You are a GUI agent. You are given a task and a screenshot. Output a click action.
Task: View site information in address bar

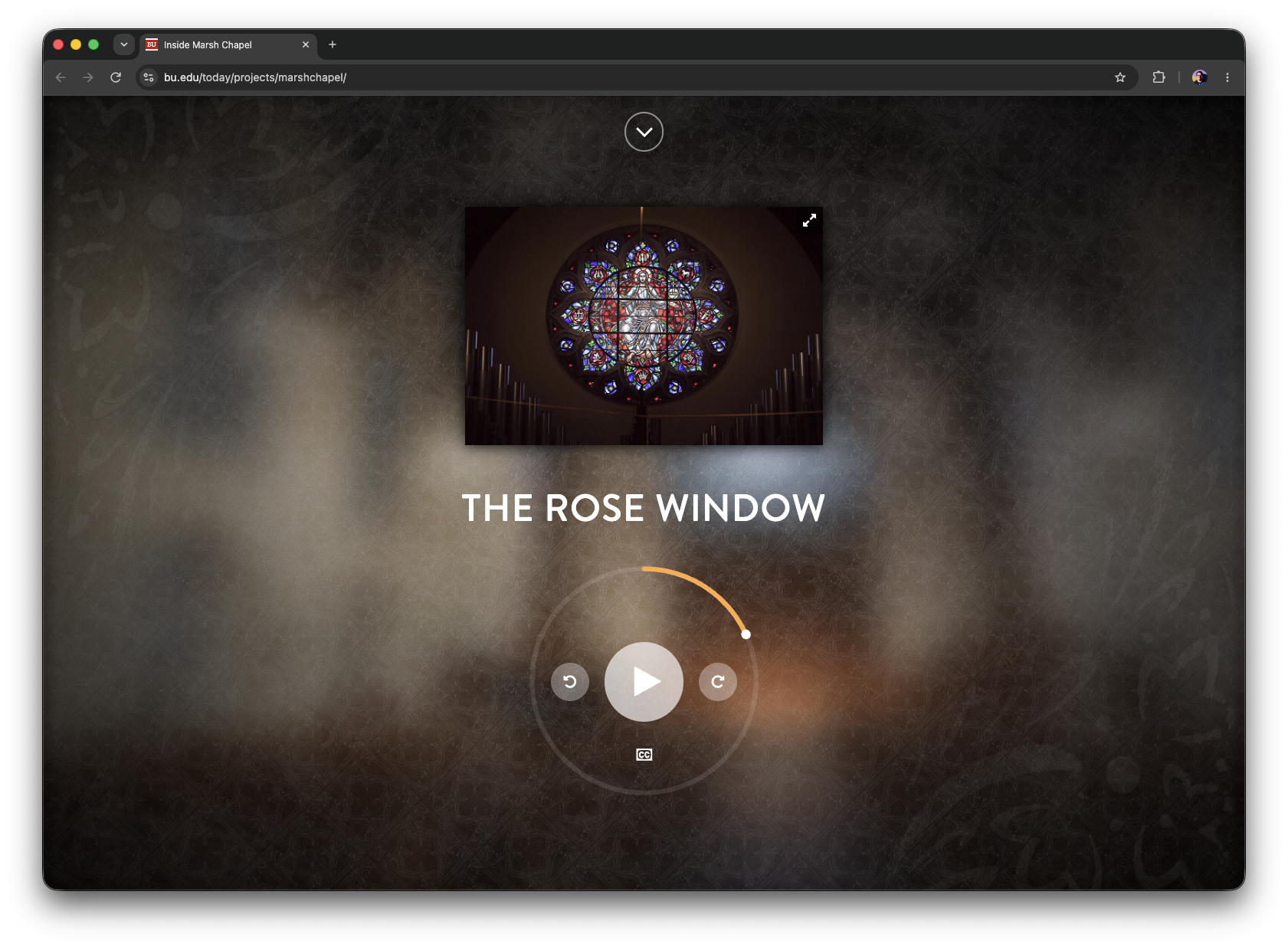[x=149, y=77]
